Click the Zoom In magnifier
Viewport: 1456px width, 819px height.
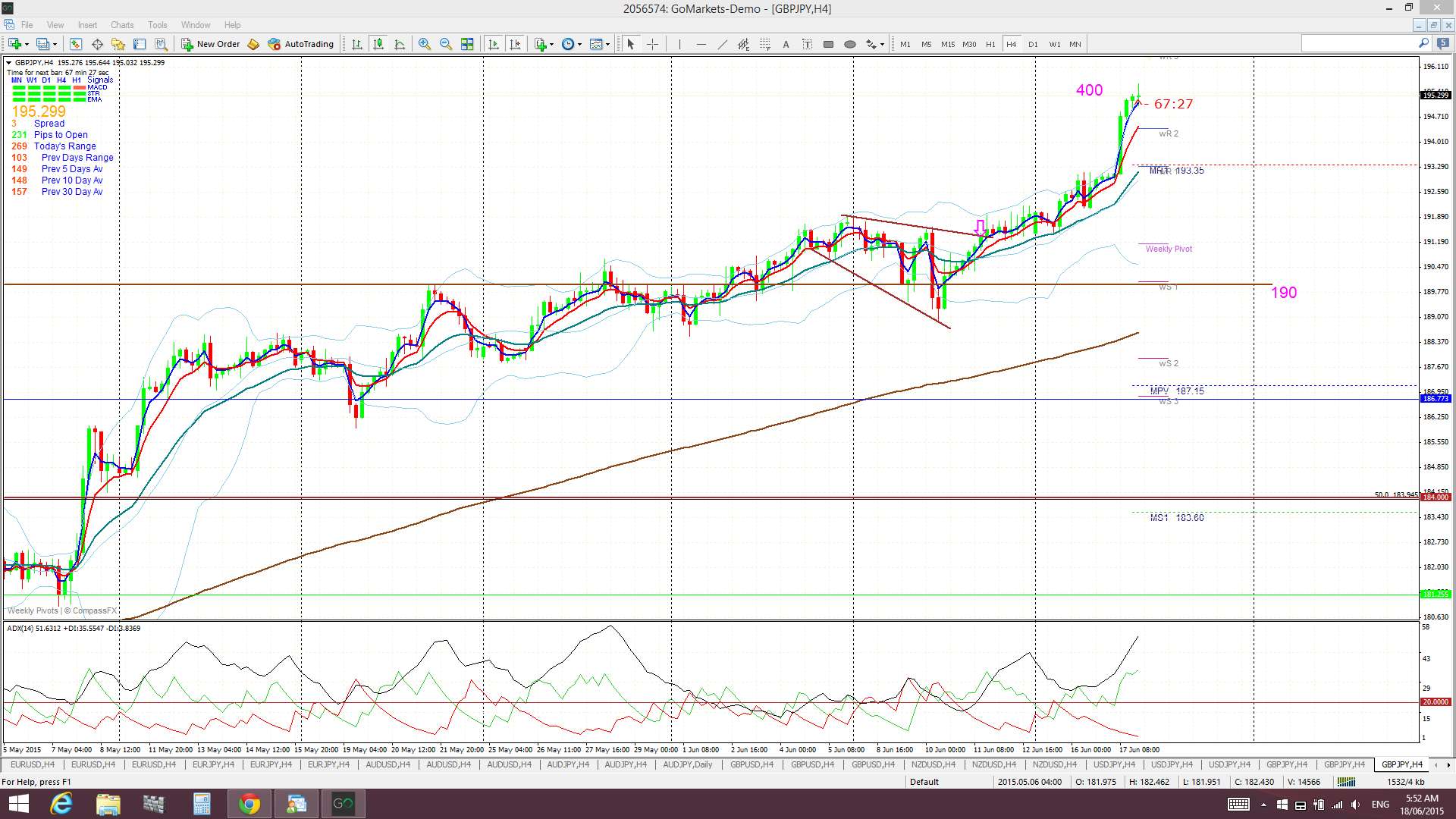pos(425,44)
